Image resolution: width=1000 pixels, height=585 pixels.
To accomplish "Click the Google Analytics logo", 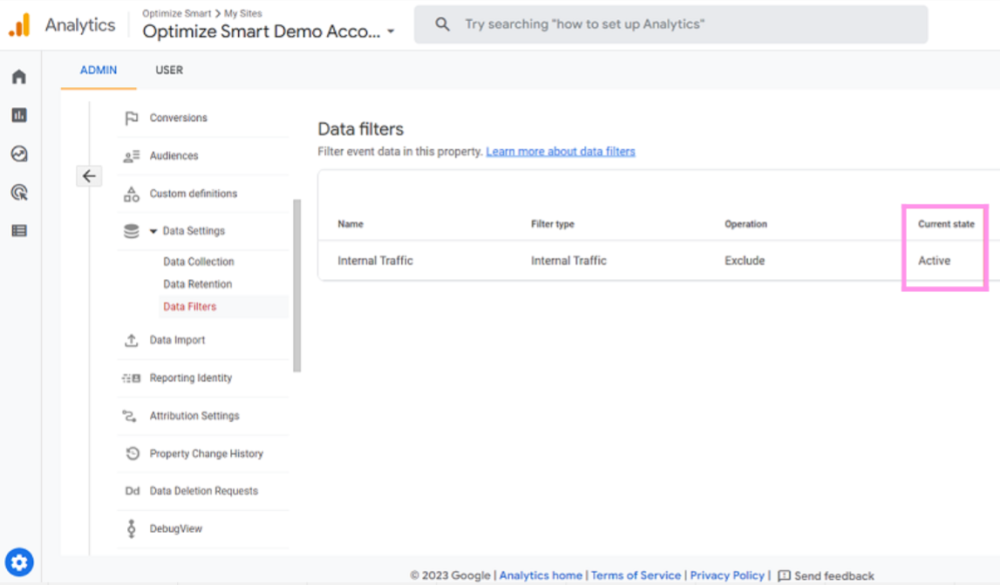I will 19,25.
